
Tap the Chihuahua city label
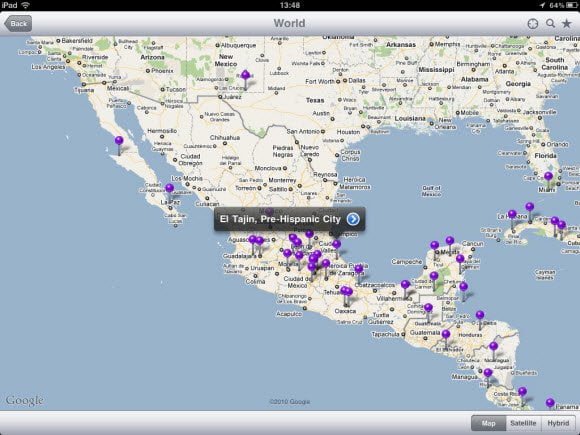click(x=225, y=138)
